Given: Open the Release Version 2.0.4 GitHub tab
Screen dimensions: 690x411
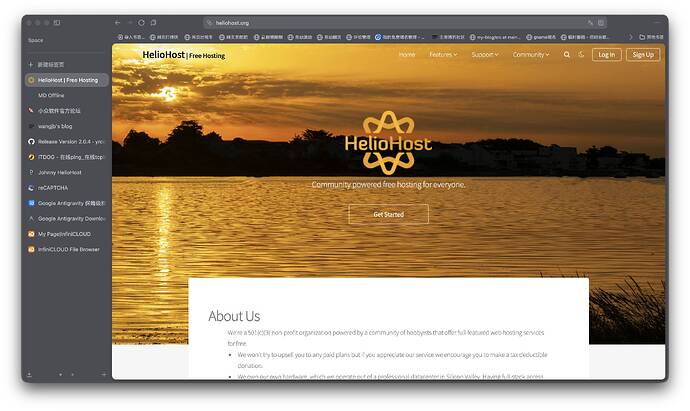Looking at the screenshot, I should click(67, 142).
